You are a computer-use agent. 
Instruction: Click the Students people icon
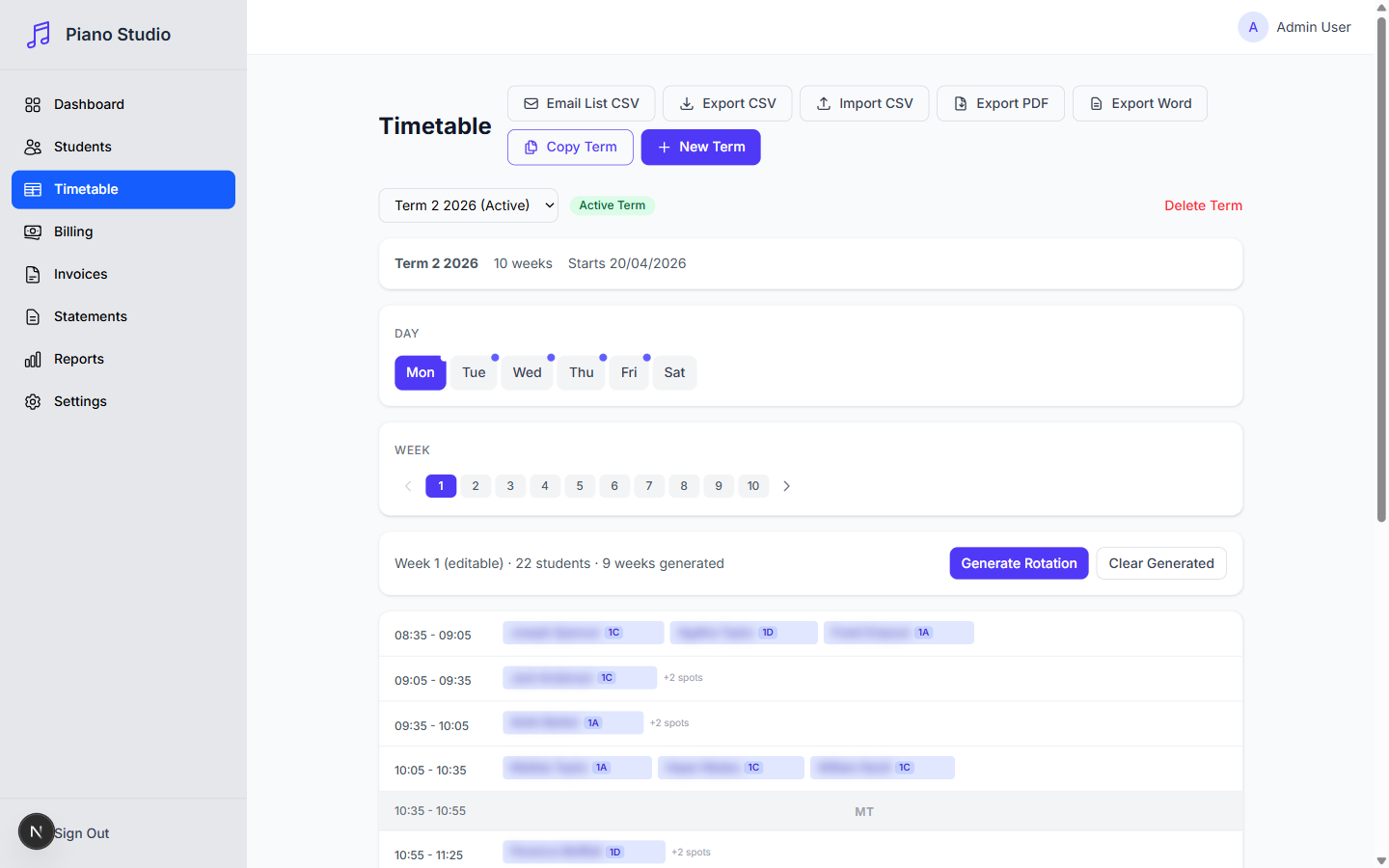point(33,147)
